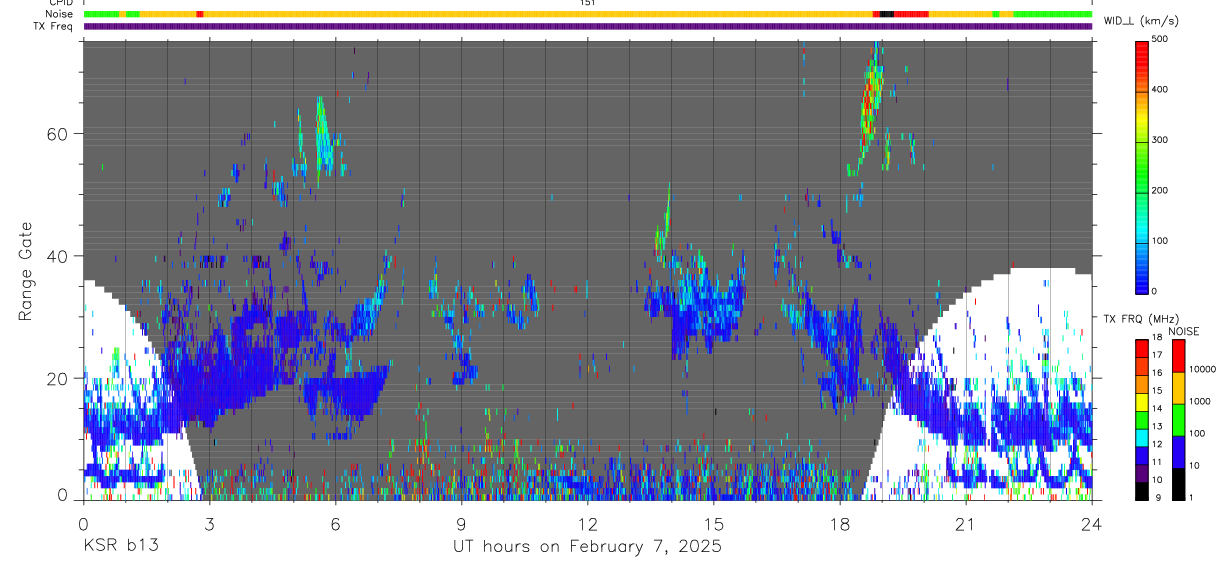Screen dimensions: 1228x567
Task: Click the 21 tick on UT hours axis
Action: coord(966,523)
